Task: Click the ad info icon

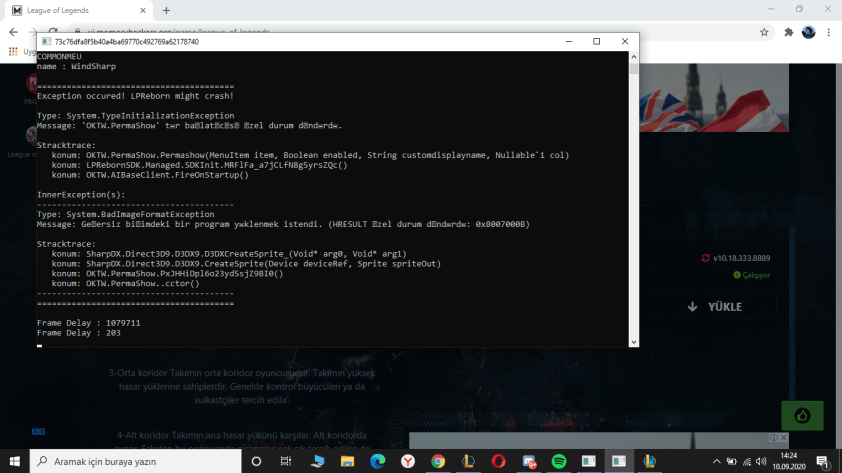Action: (774, 438)
